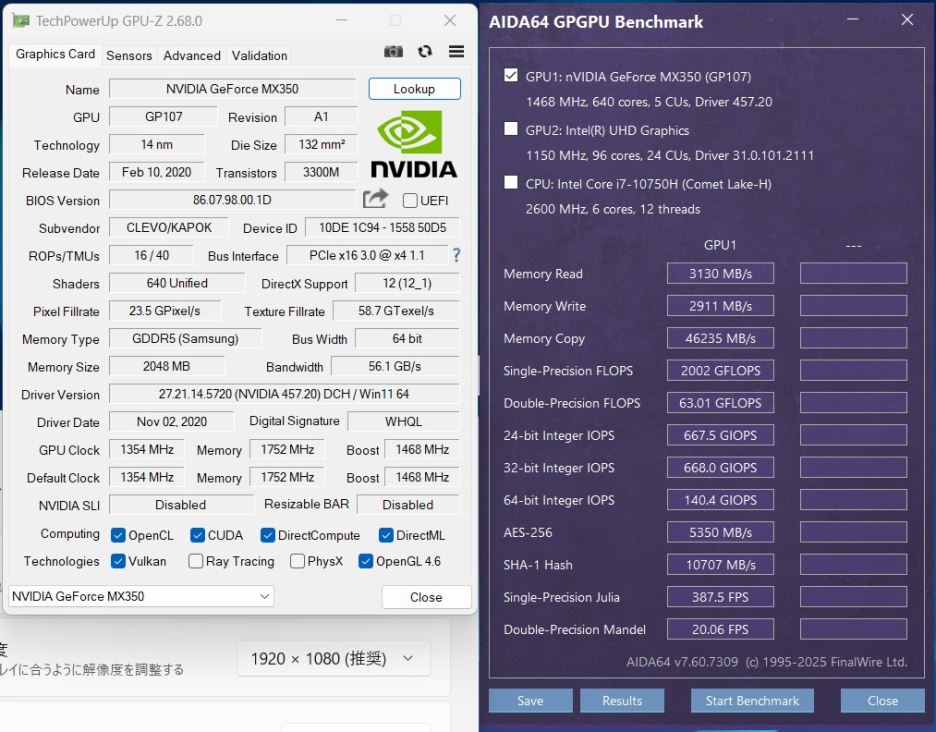Click the Memory Copy result 46235 MB/s
Image resolution: width=936 pixels, height=732 pixels.
[x=721, y=338]
